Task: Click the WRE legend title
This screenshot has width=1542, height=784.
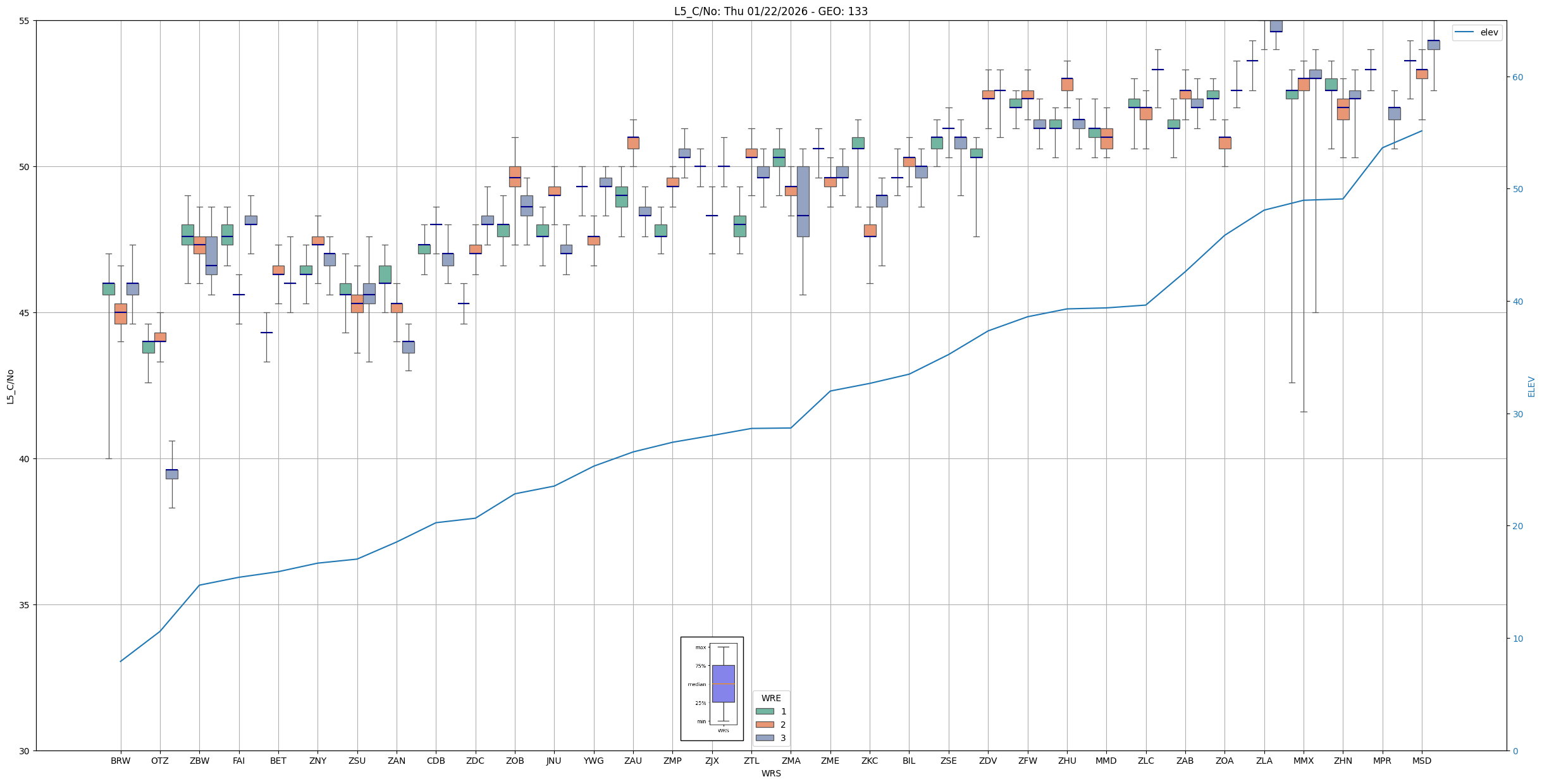Action: tap(770, 698)
